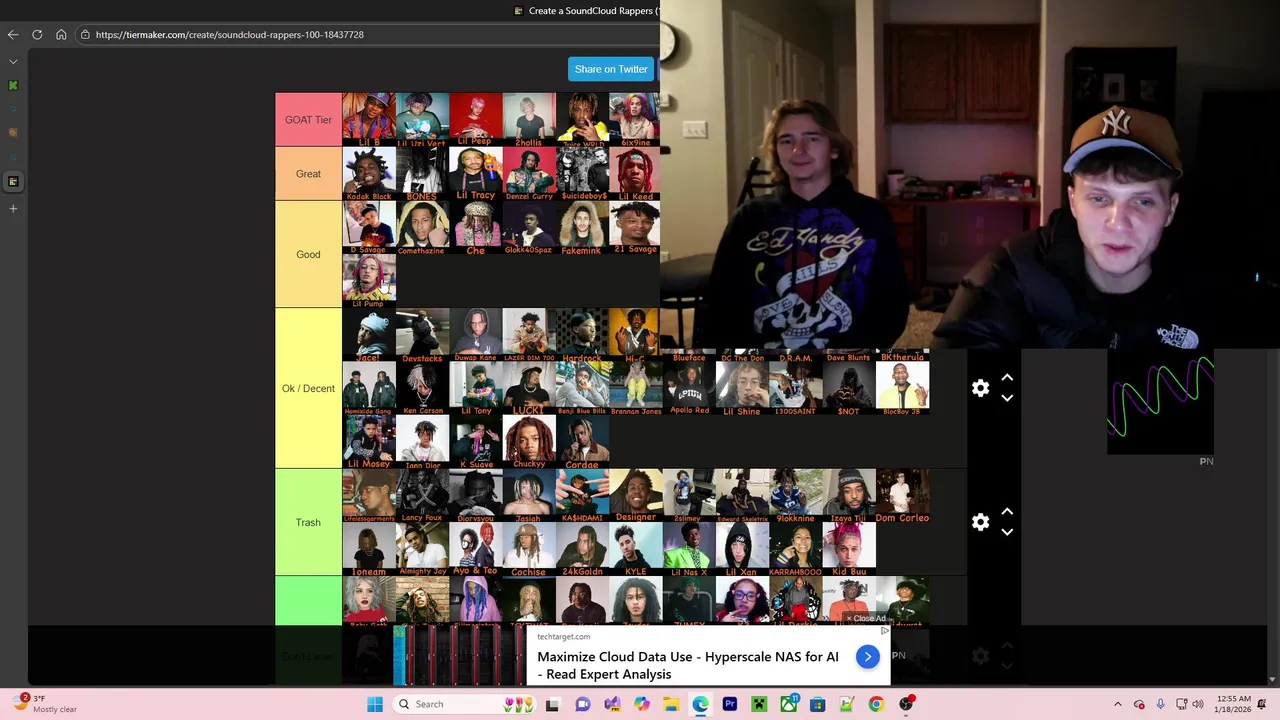This screenshot has width=1280, height=720.
Task: Select the Good tier label
Action: [308, 254]
